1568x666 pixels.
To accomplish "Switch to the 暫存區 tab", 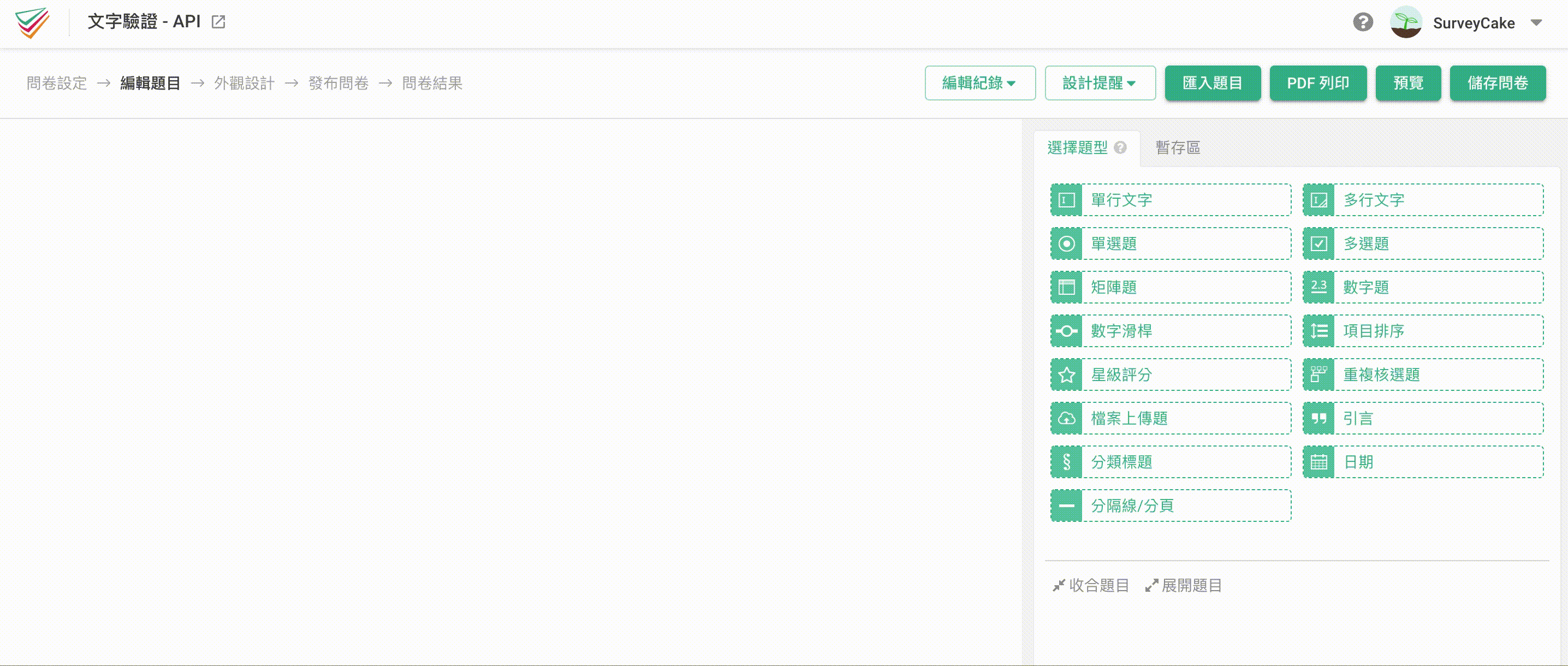I will [x=1178, y=148].
